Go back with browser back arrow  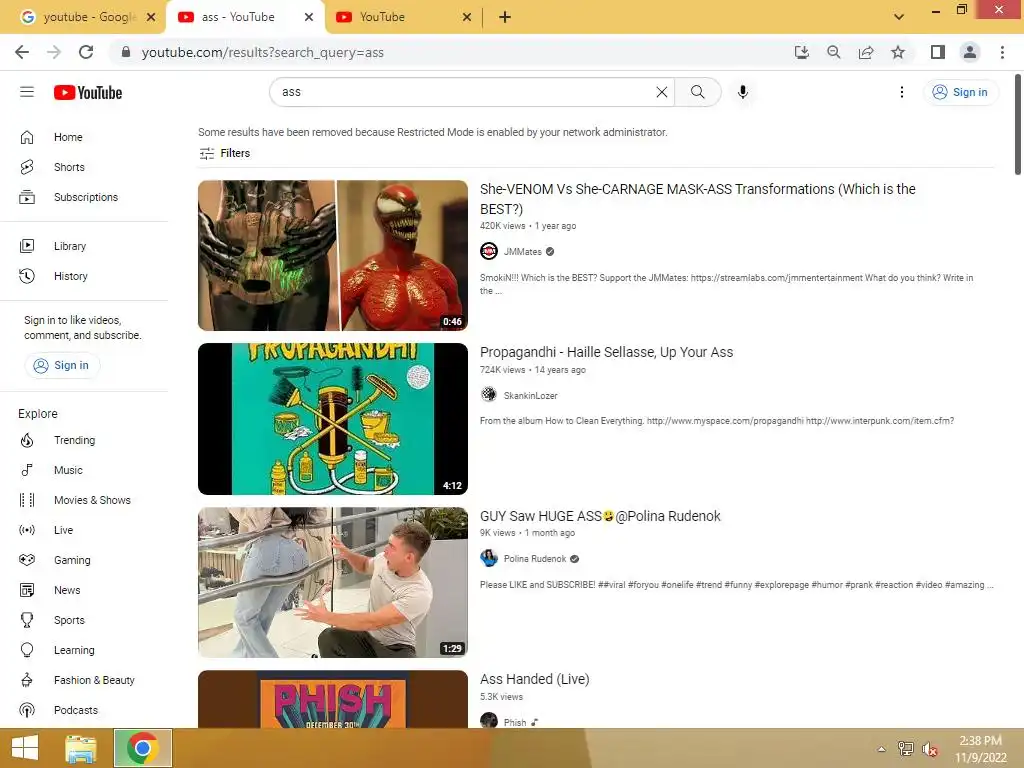pyautogui.click(x=22, y=52)
